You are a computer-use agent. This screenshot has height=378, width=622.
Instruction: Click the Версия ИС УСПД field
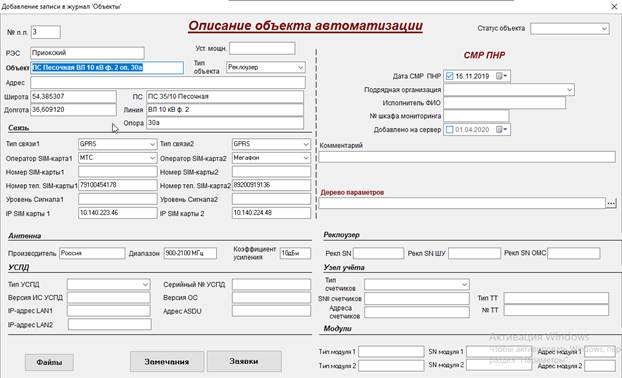[x=109, y=298]
